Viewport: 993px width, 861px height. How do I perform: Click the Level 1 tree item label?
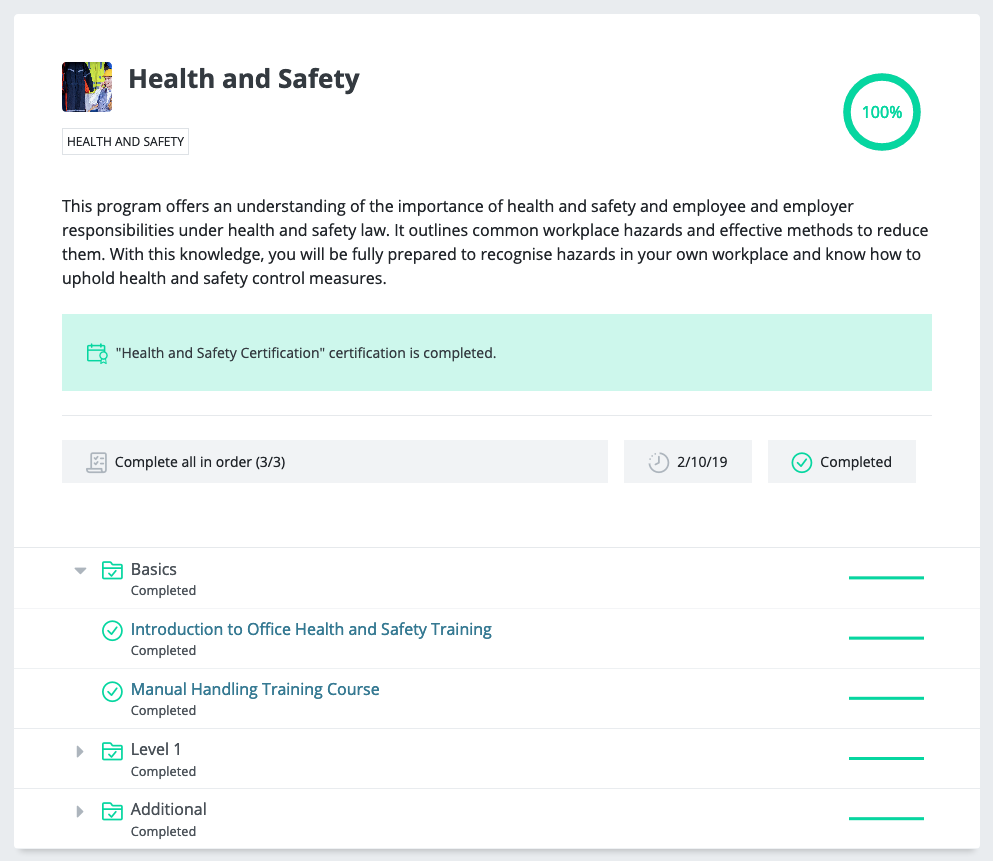coord(156,749)
